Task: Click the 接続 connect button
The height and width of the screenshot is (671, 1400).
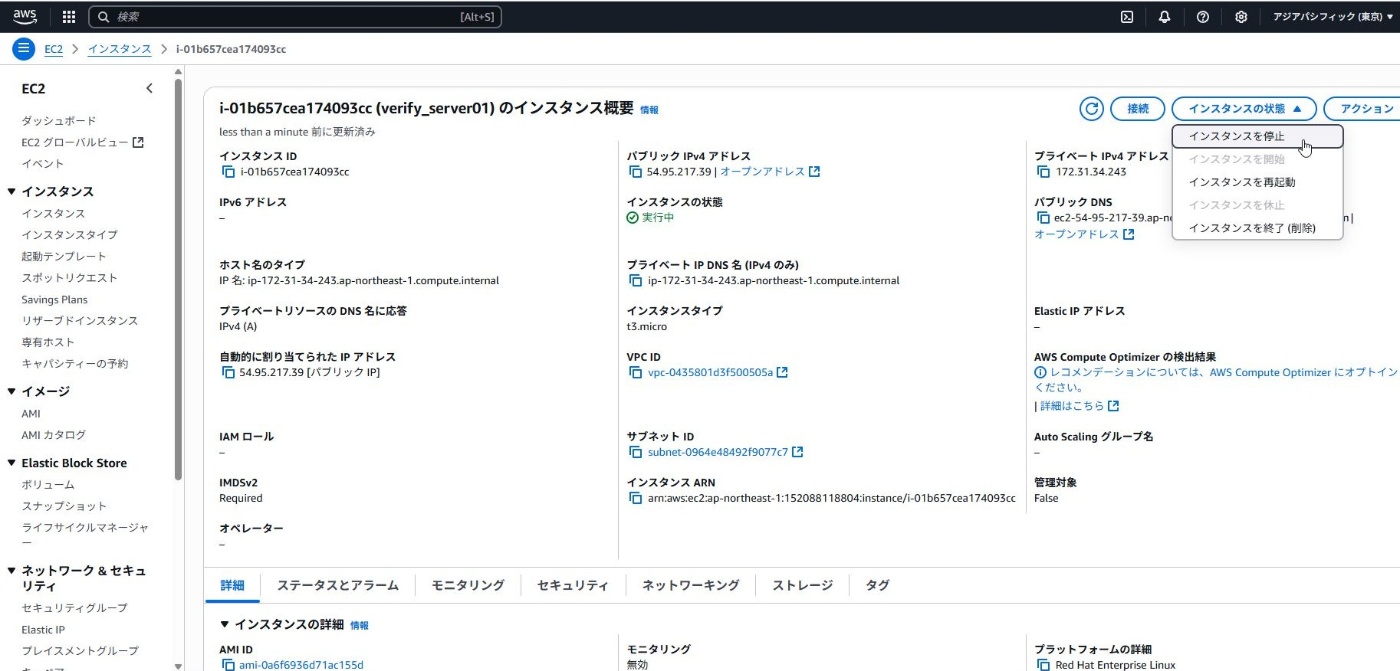Action: (x=1138, y=109)
